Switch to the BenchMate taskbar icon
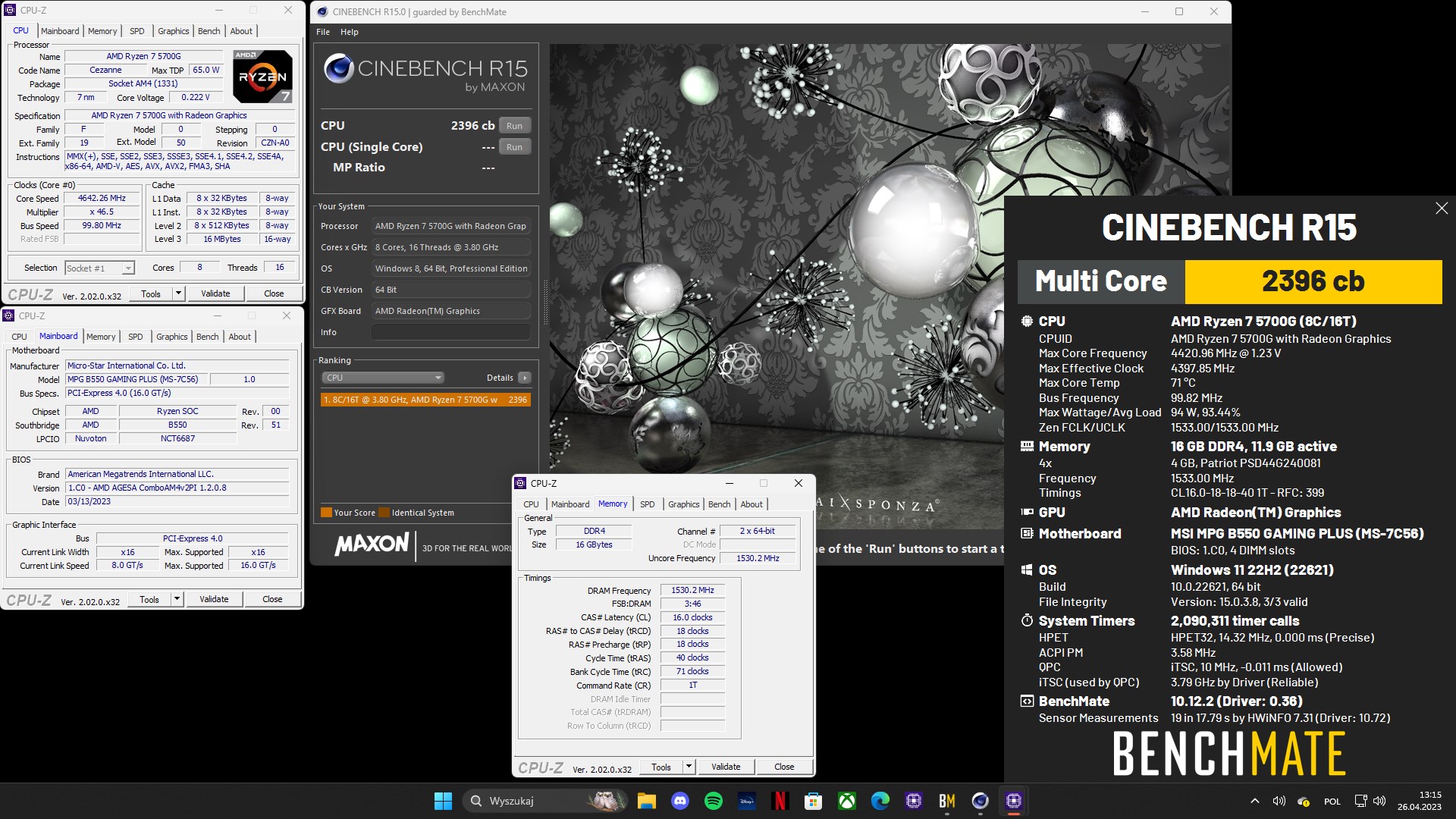 (946, 801)
